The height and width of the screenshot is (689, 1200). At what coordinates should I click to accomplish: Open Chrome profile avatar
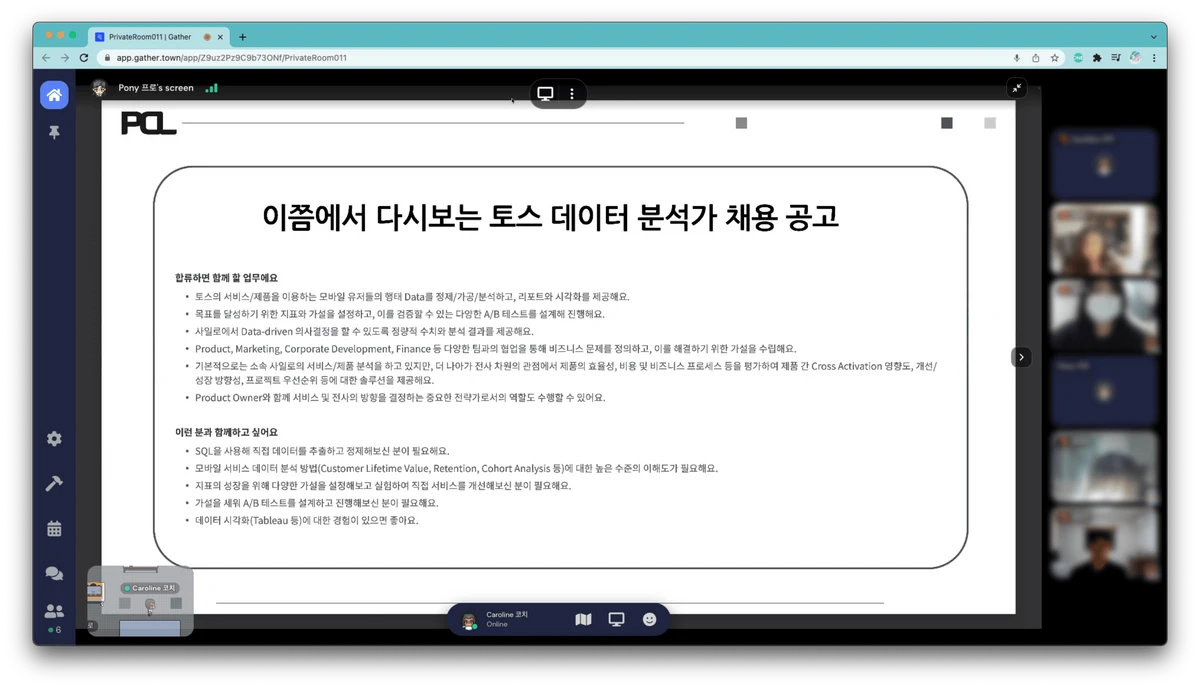pos(1135,58)
